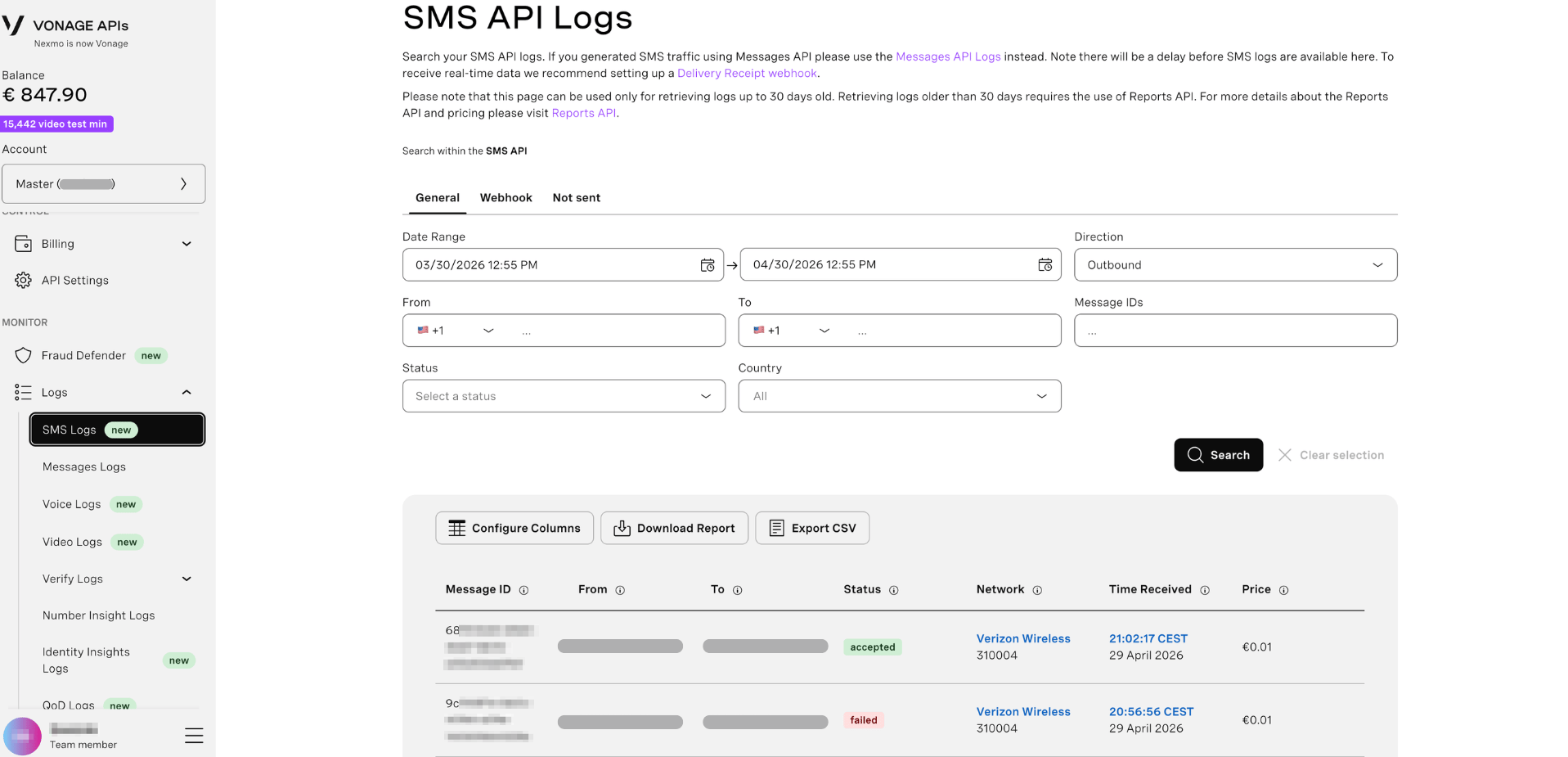Click the To column info icon
1568x757 pixels.
coord(737,590)
